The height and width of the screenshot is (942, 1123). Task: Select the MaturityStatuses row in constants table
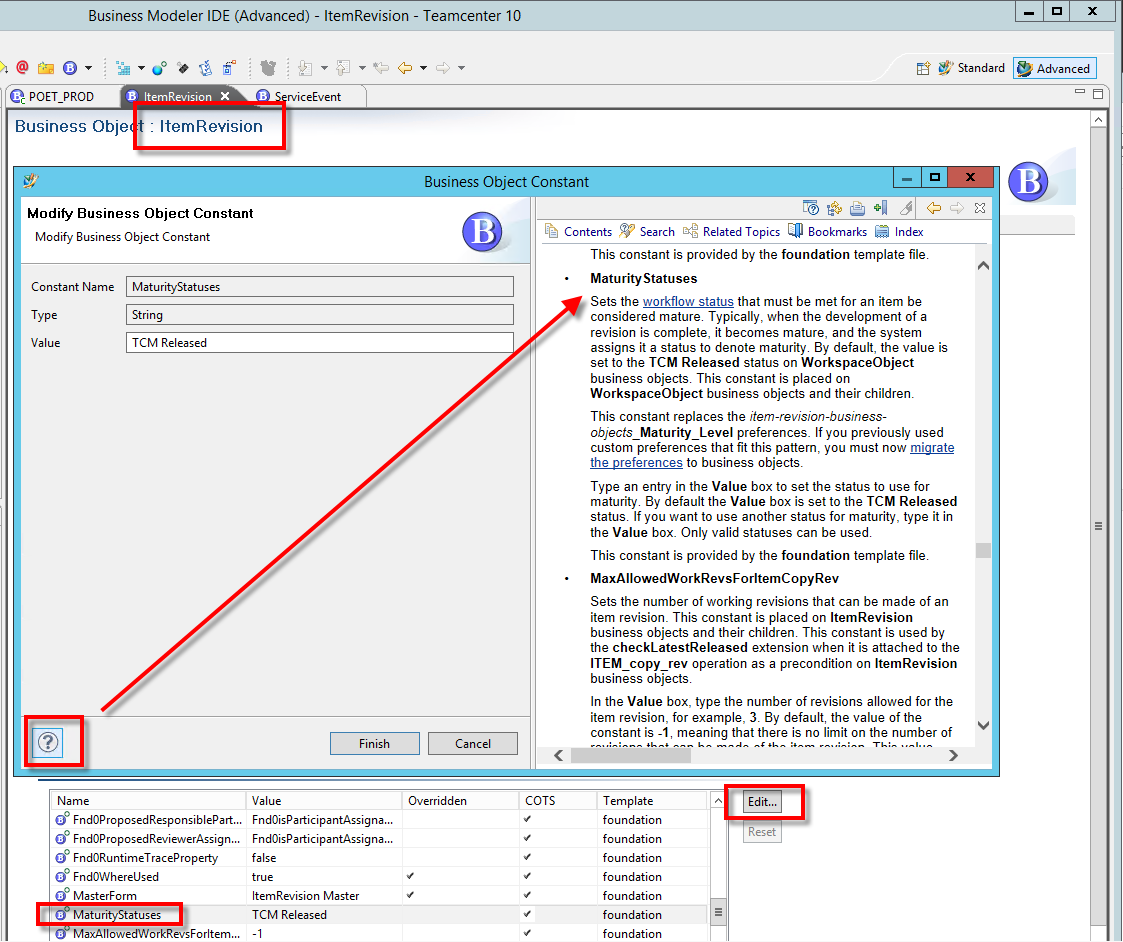[380, 915]
